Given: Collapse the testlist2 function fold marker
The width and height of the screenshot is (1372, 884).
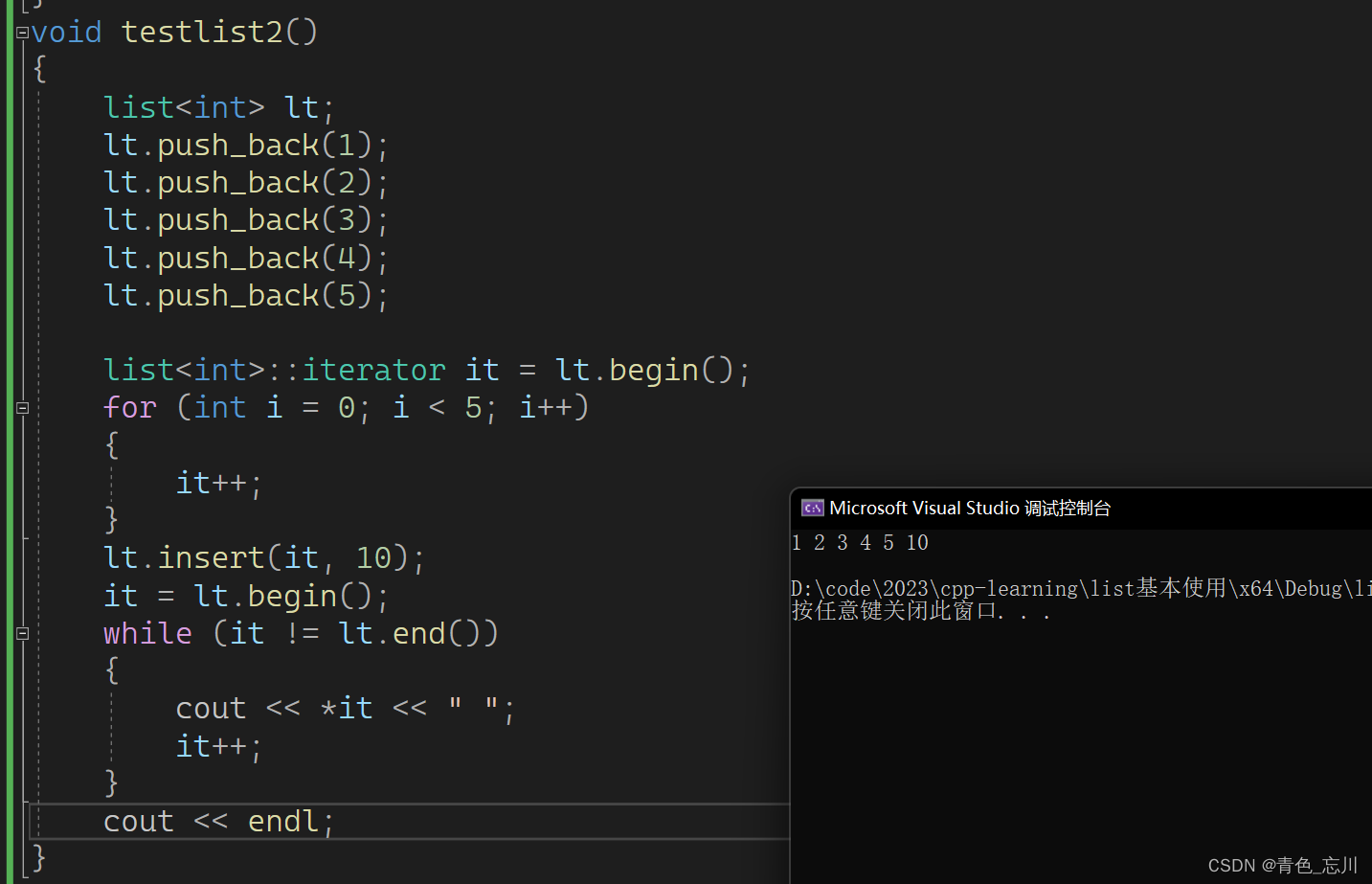Looking at the screenshot, I should point(22,33).
